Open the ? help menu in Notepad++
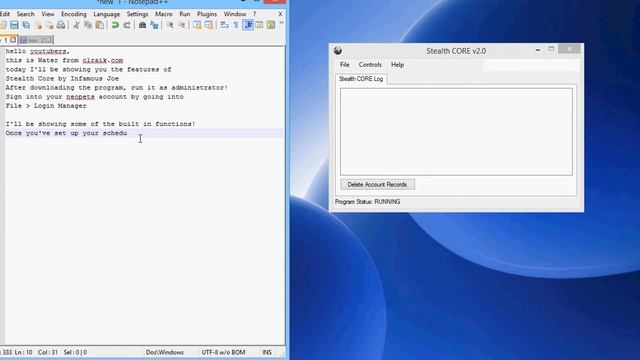The image size is (640, 360). click(254, 14)
